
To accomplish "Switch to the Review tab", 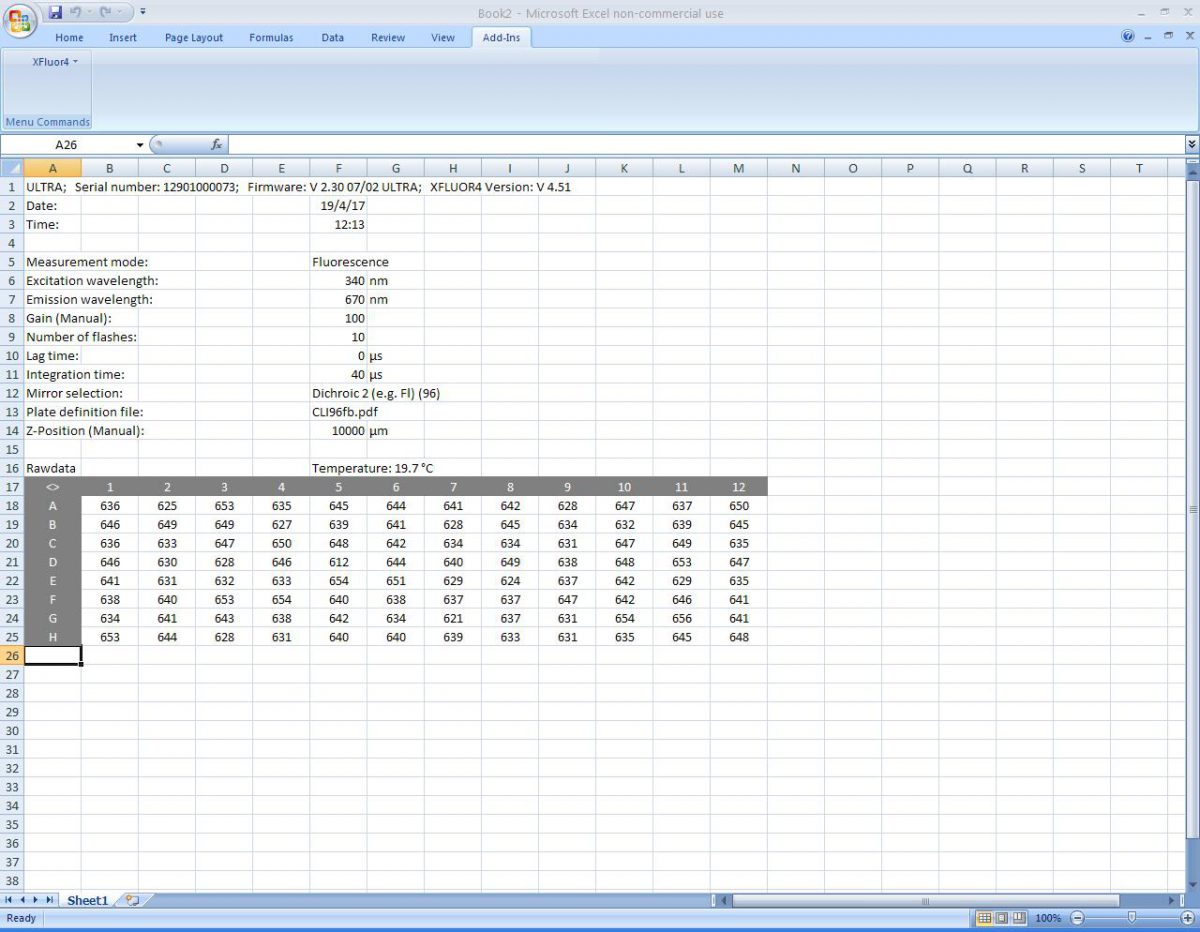I will [x=388, y=38].
